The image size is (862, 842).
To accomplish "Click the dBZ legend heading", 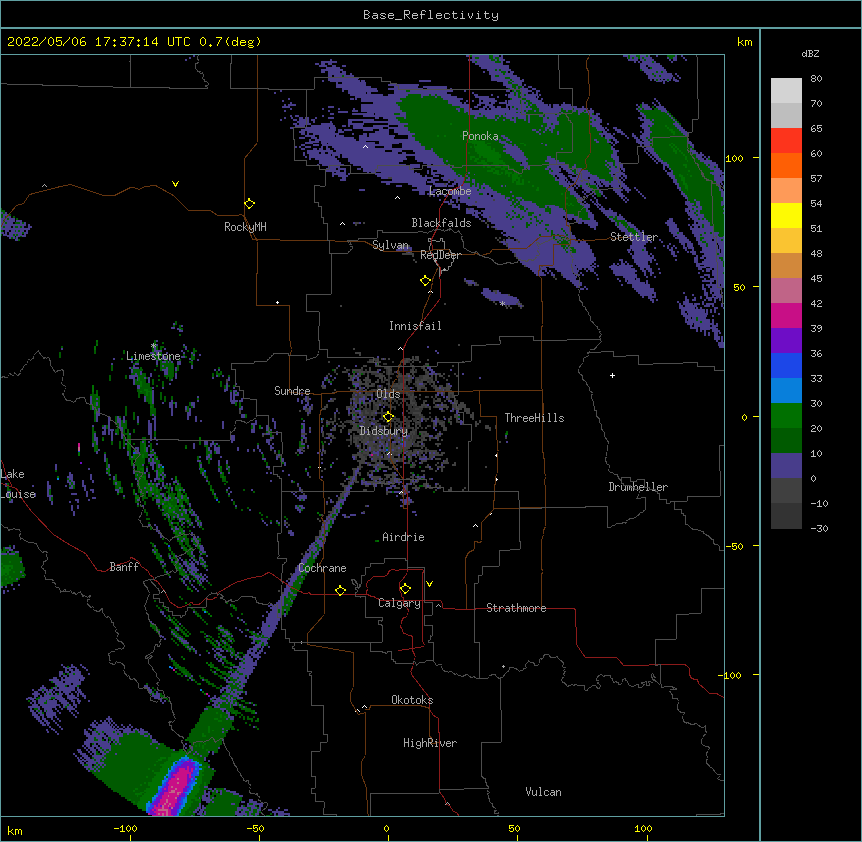I will (x=810, y=54).
